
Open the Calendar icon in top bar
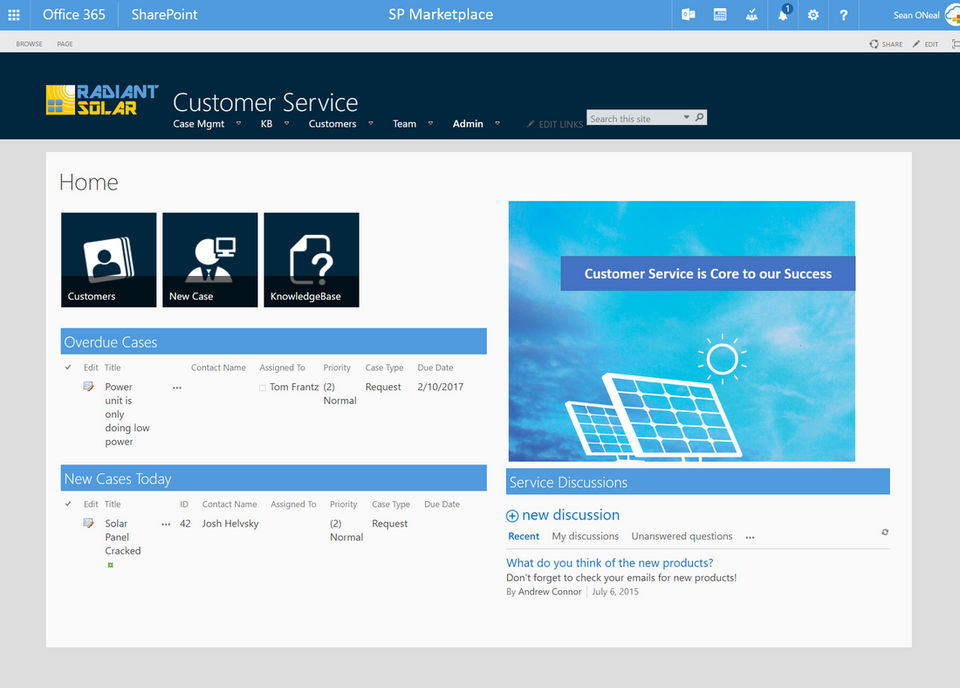point(720,15)
